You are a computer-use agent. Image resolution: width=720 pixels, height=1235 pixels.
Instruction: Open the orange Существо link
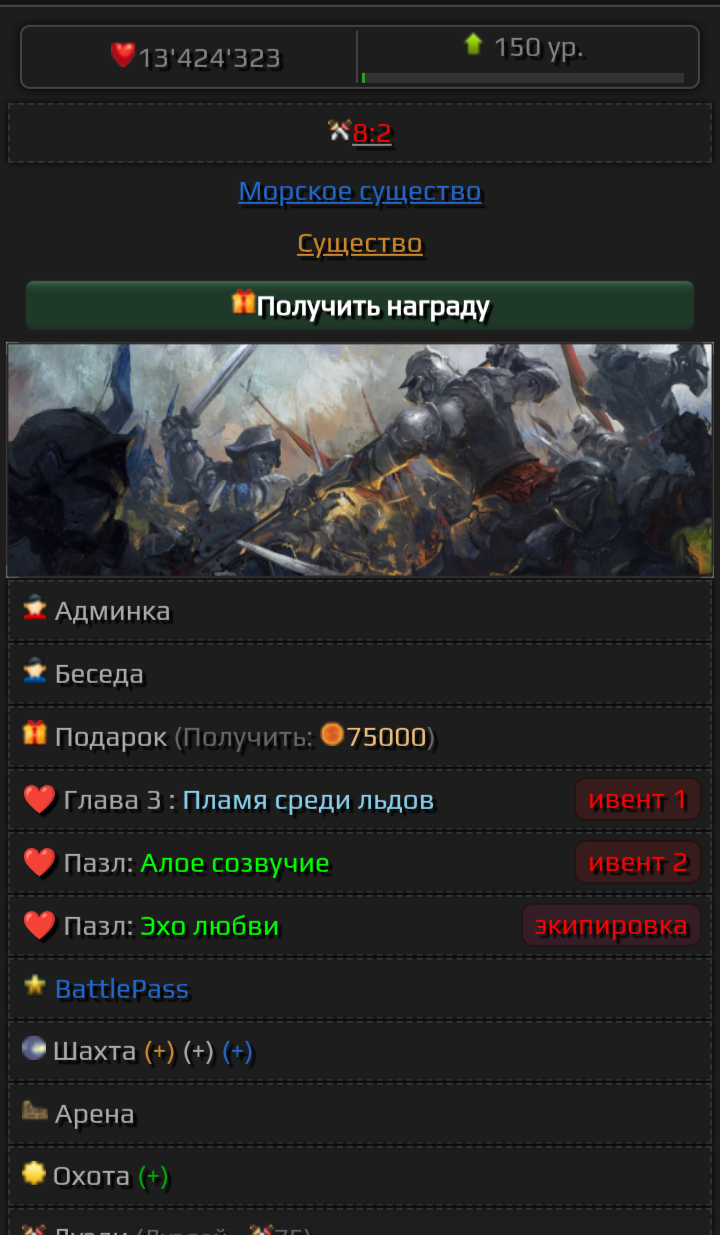pyautogui.click(x=360, y=243)
